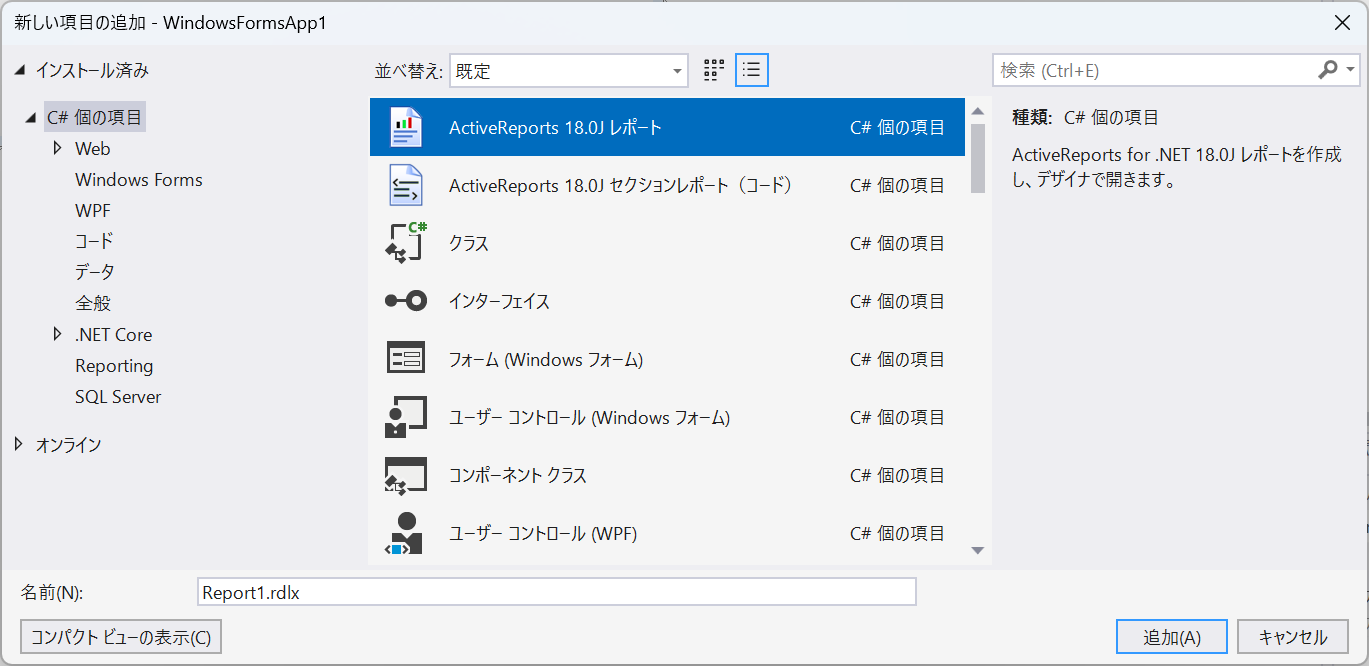Viewport: 1369px width, 666px height.
Task: Select the WPF category
Action: pos(93,211)
